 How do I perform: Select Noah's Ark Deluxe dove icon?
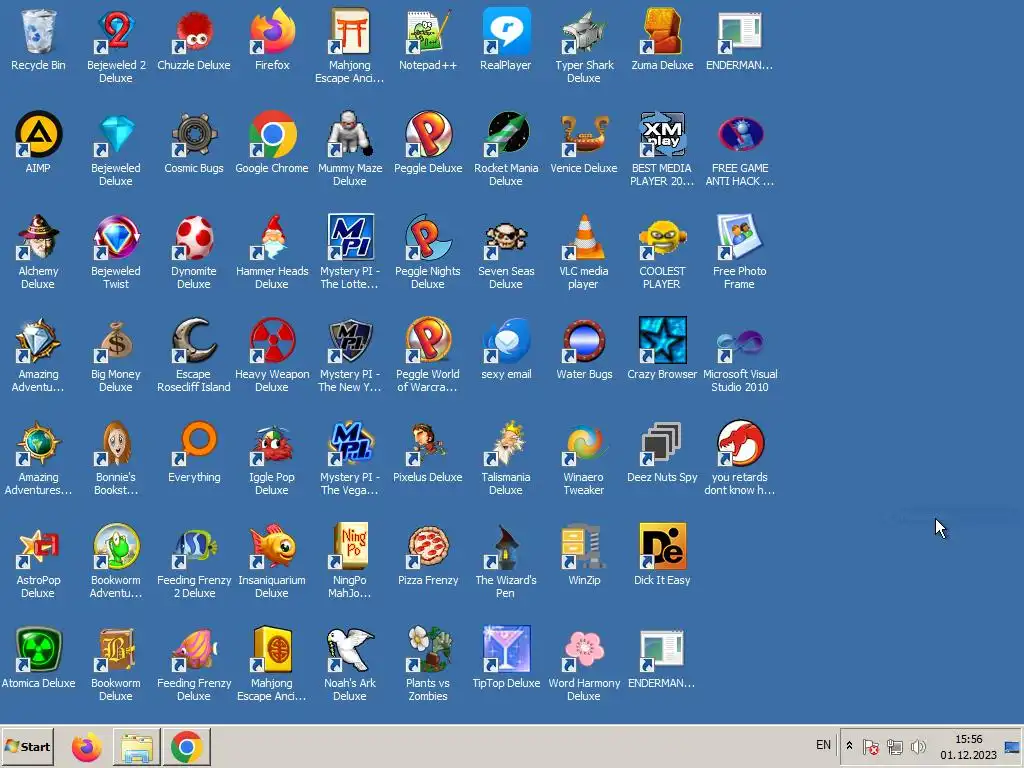click(x=350, y=649)
